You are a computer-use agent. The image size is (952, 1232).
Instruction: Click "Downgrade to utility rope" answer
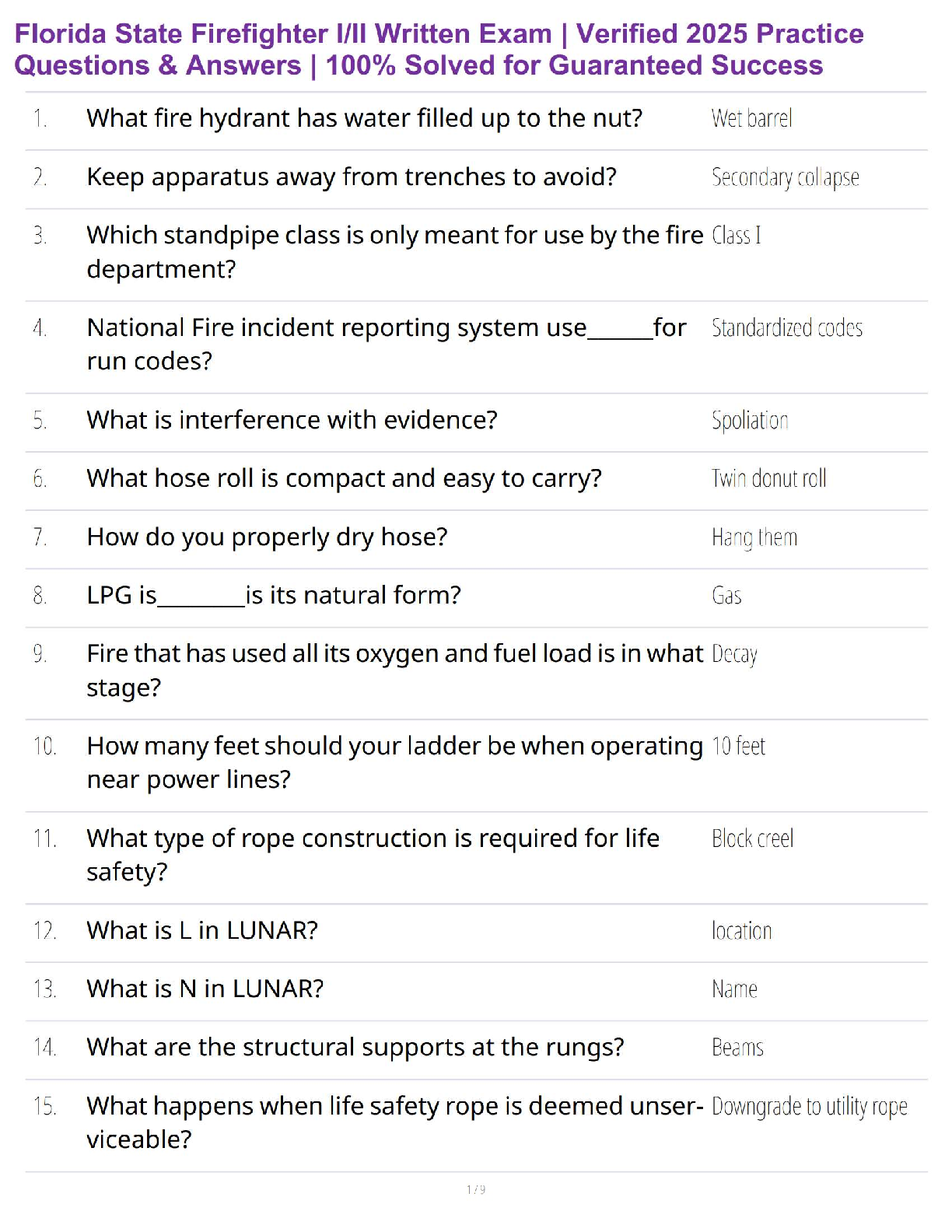809,1107
